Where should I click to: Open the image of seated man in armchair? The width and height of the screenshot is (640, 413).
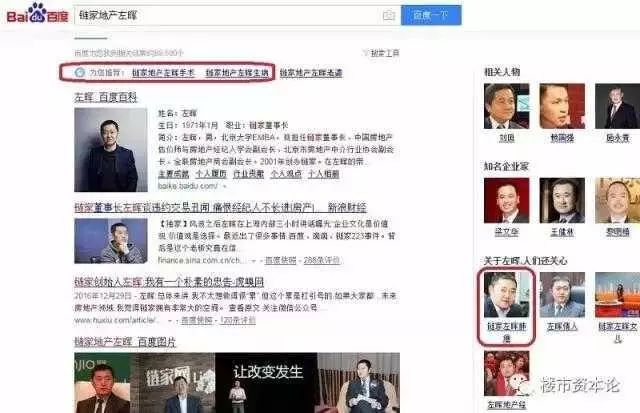[358, 383]
